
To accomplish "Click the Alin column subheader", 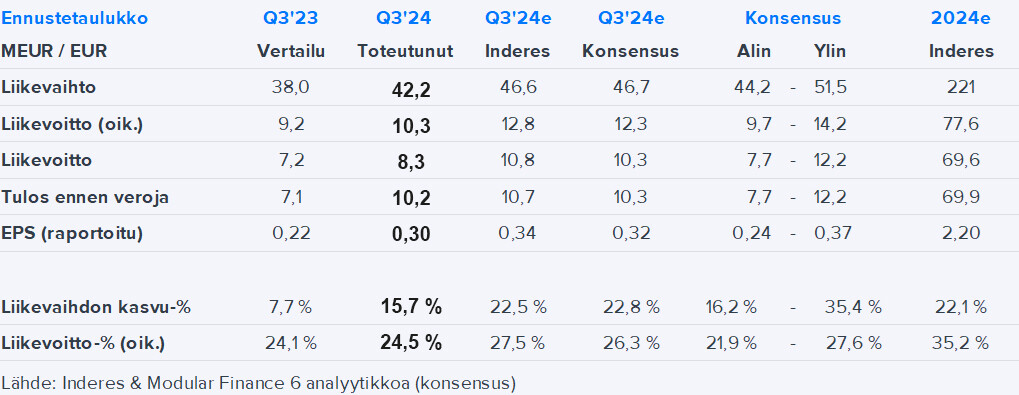I will 754,51.
